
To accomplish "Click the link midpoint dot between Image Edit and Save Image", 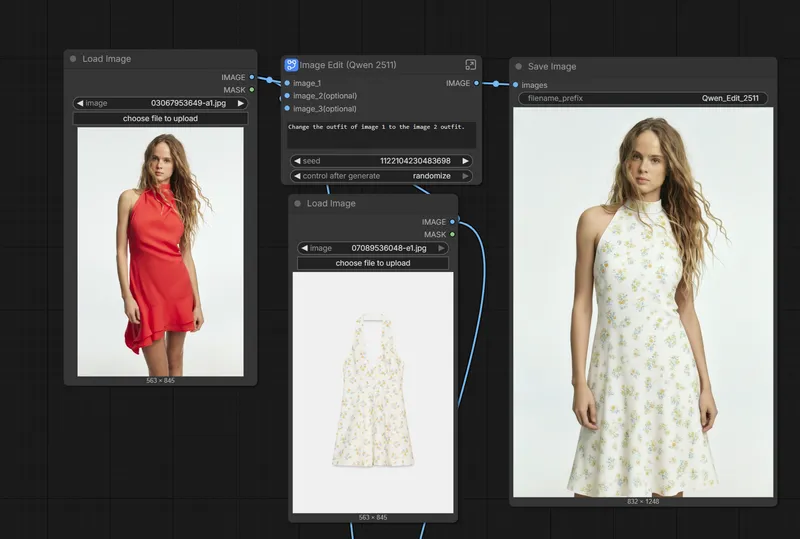I will (495, 83).
